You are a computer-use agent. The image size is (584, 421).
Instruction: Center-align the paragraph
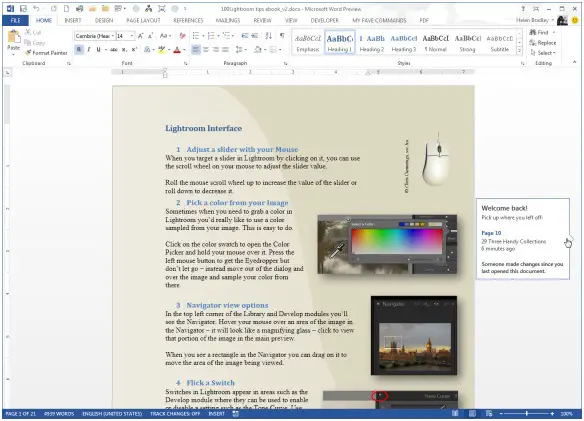pyautogui.click(x=206, y=50)
